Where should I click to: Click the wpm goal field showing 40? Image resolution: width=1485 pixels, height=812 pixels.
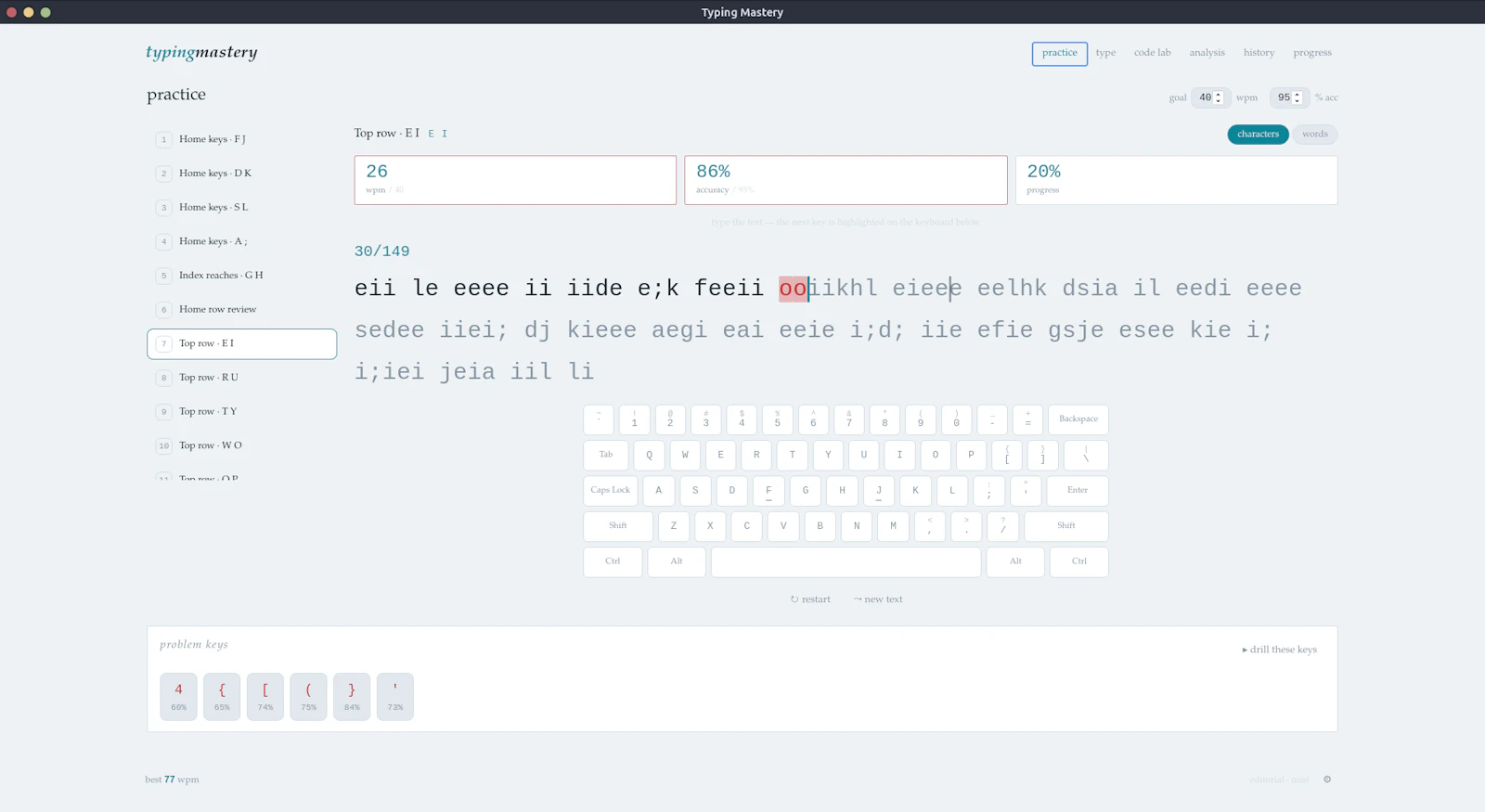point(1210,97)
